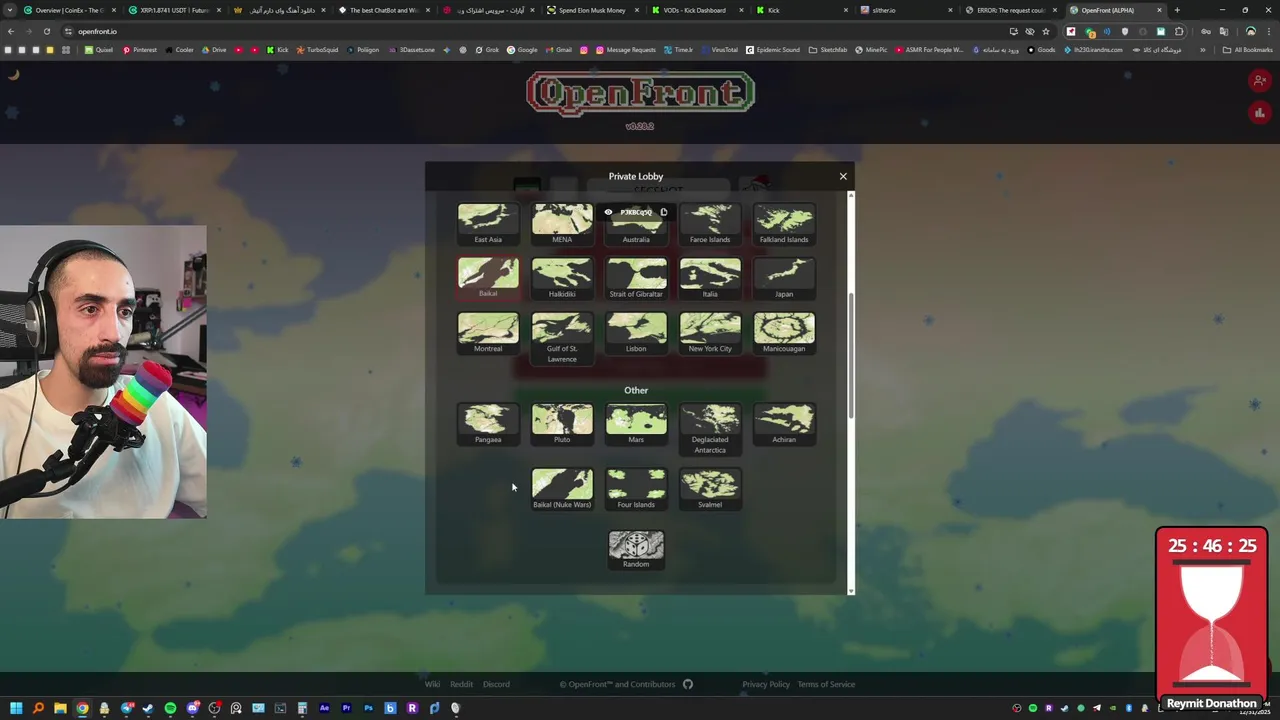Viewport: 1280px width, 720px height.
Task: Choose the Mars map
Action: [636, 424]
